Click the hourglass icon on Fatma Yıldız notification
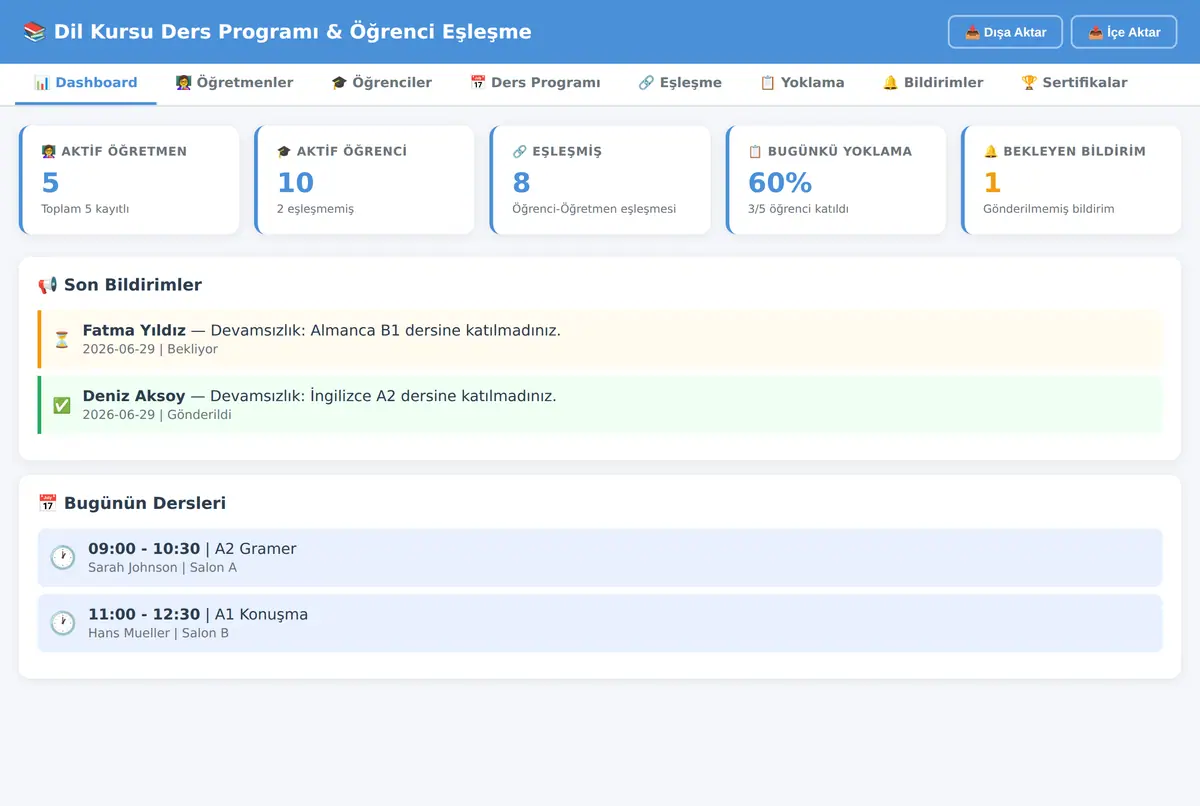This screenshot has height=806, width=1200. click(x=62, y=339)
